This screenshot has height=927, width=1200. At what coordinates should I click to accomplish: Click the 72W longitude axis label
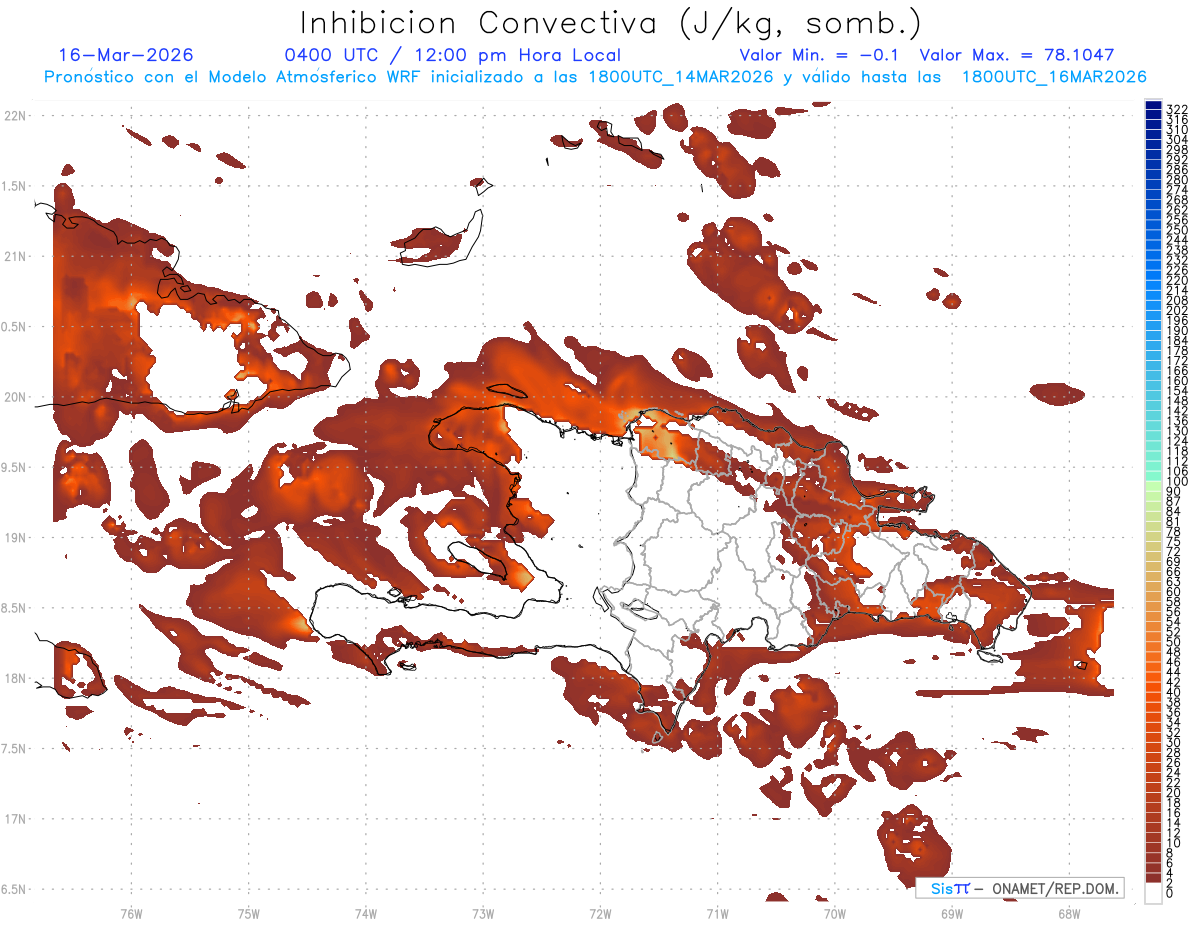pos(600,913)
